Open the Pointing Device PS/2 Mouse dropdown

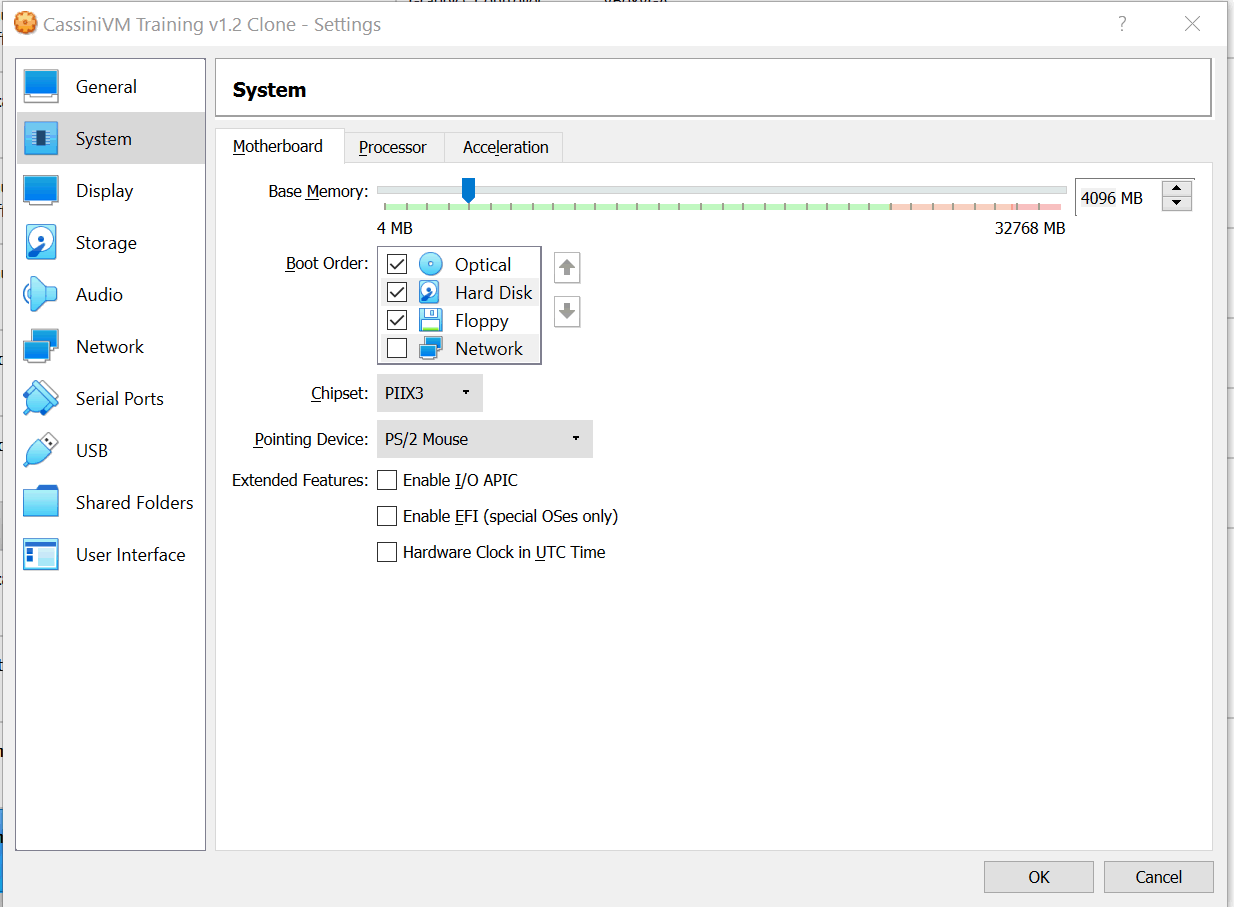tap(485, 439)
